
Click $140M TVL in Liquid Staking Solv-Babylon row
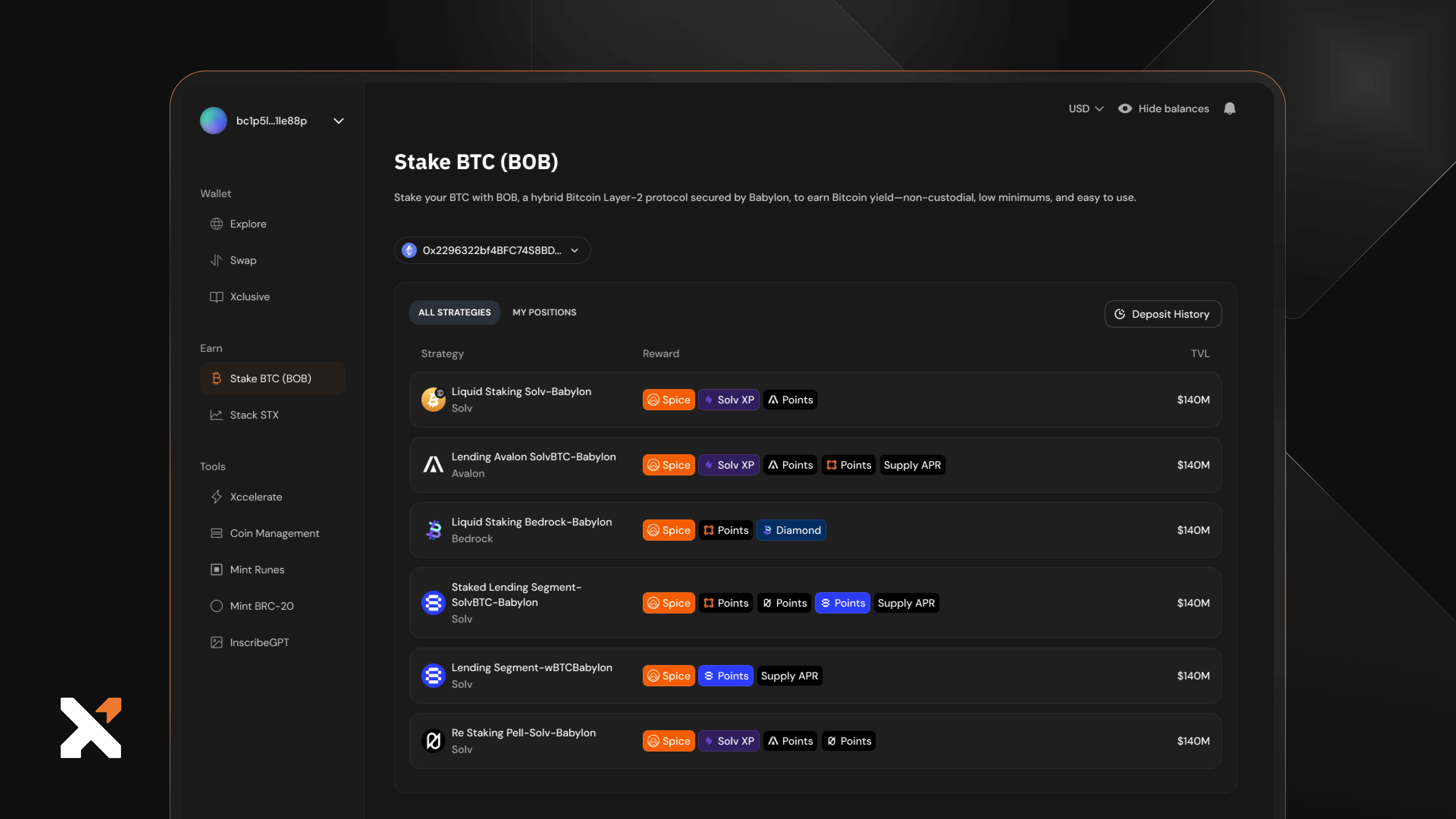click(x=1193, y=400)
